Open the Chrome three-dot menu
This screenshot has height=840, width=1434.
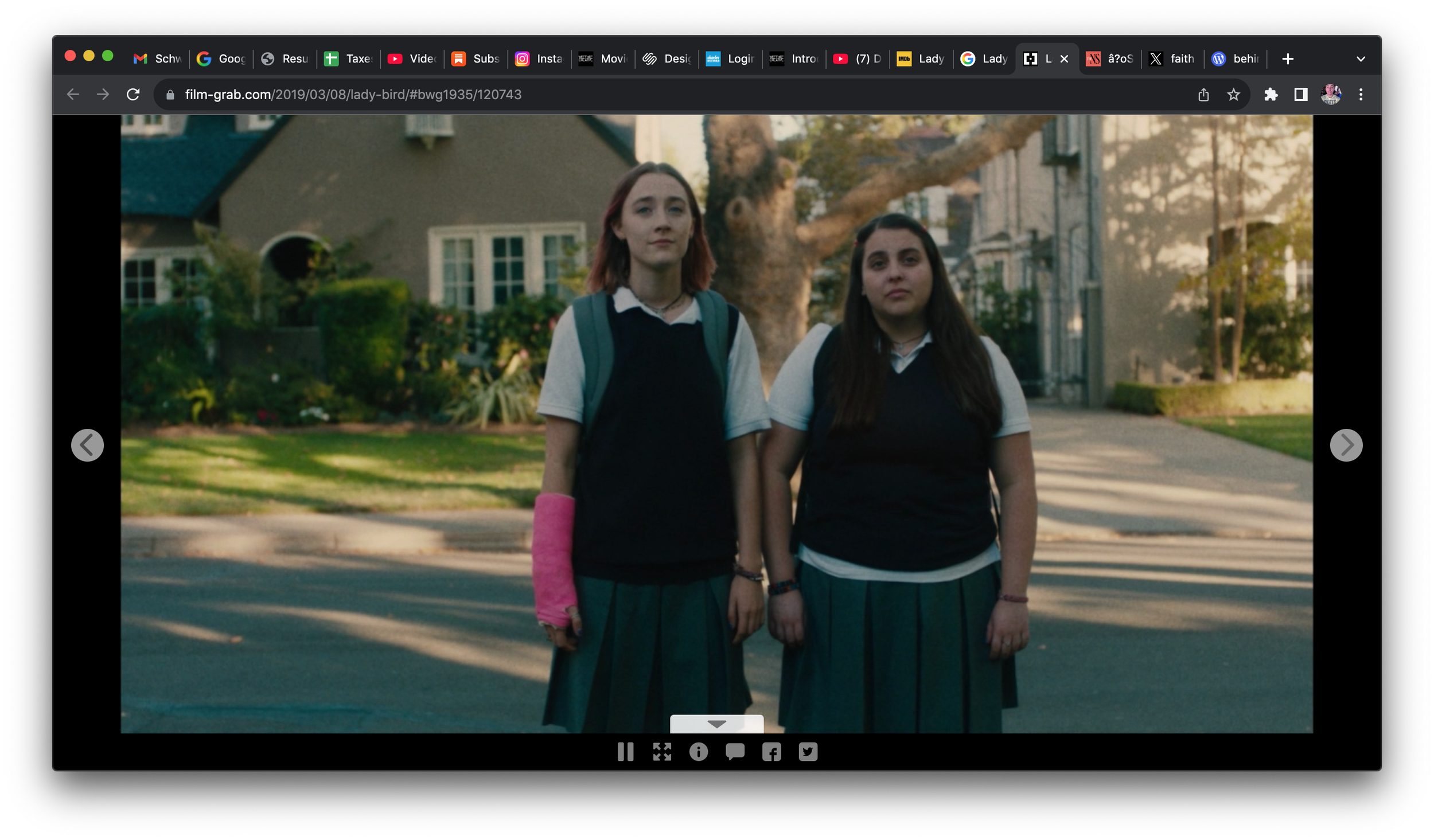1361,95
